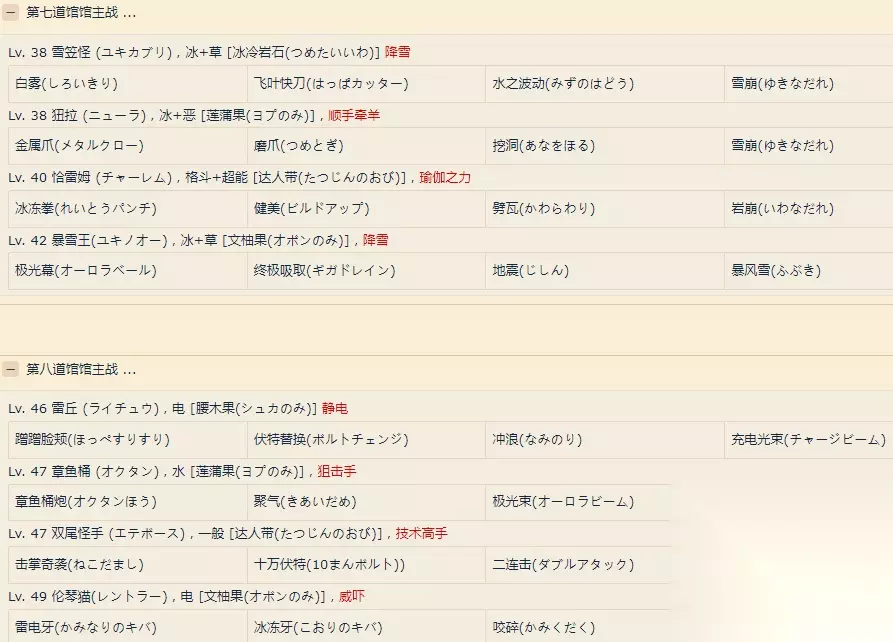Click the 冰冻拳 move cell
The image size is (893, 642).
(x=128, y=208)
